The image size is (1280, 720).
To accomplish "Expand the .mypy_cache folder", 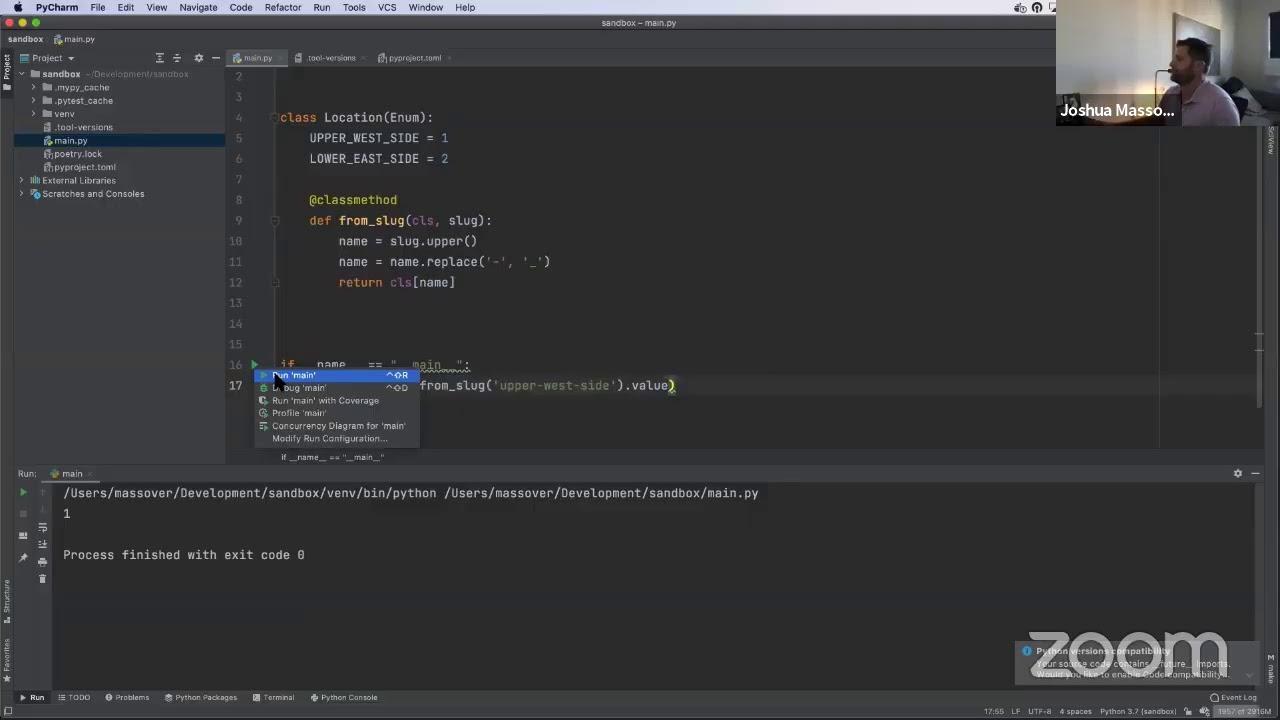I will [34, 87].
